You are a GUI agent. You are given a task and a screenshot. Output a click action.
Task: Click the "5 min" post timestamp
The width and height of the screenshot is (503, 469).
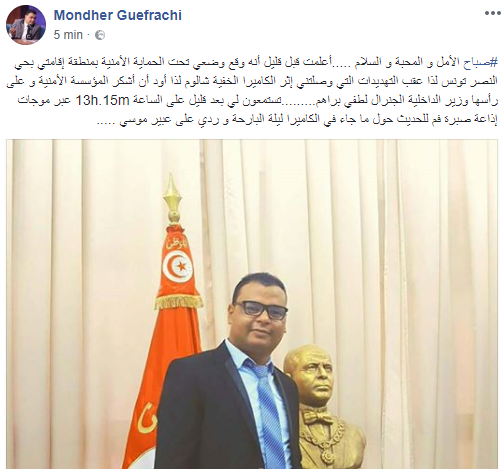coord(68,35)
